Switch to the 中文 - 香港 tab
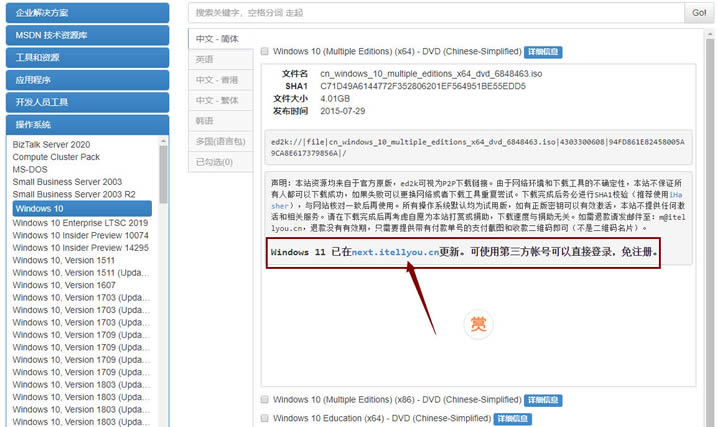The width and height of the screenshot is (717, 427). [220, 80]
